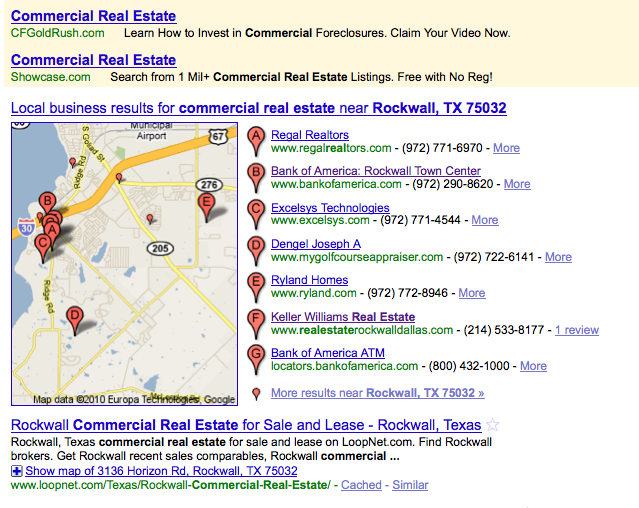Click marker A icon beside Regal Realtors
This screenshot has width=639, height=508.
point(256,141)
